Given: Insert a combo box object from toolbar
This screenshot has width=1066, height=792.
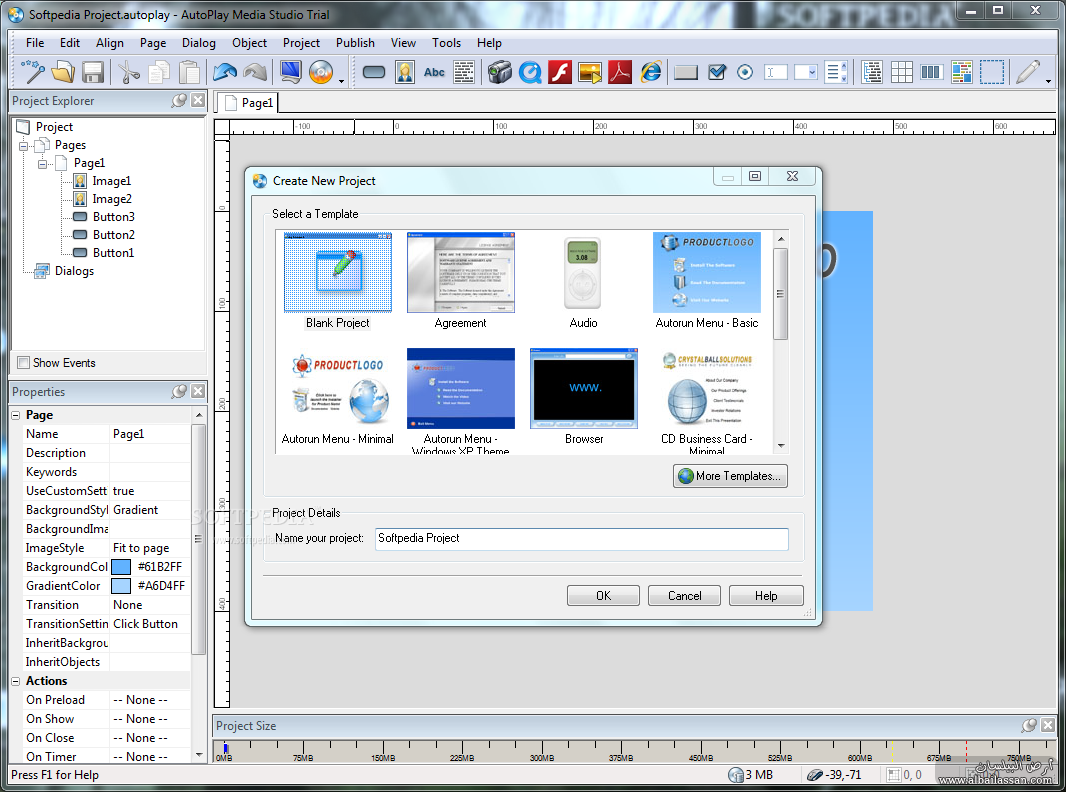Looking at the screenshot, I should pos(806,71).
